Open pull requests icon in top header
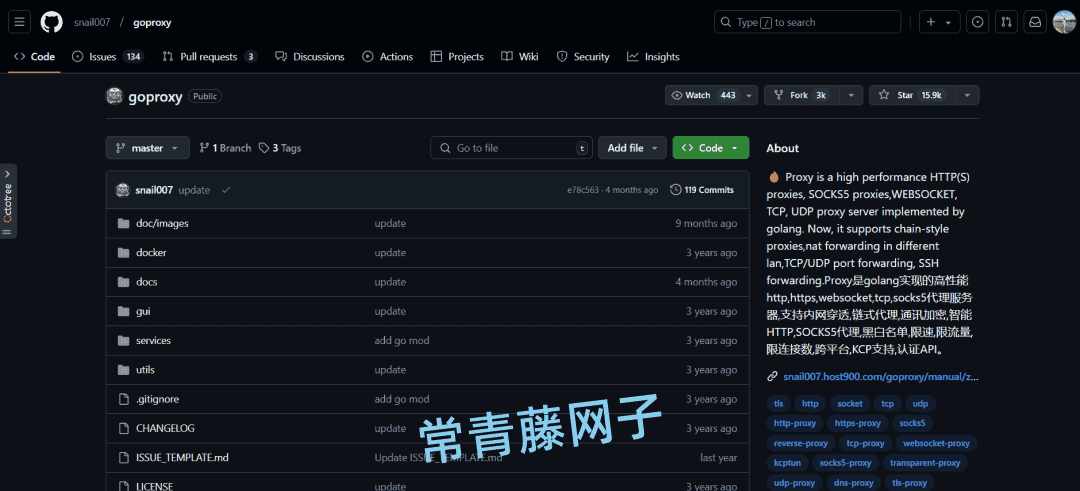 [x=1006, y=22]
